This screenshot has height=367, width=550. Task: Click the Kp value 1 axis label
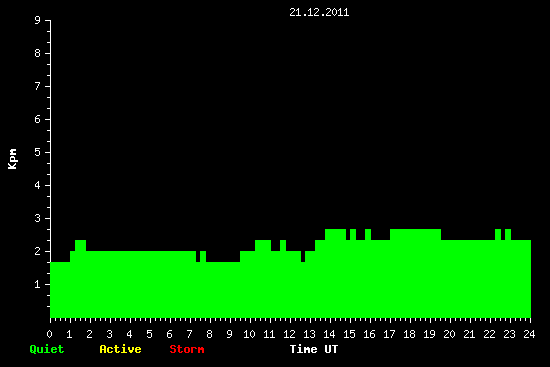(38, 284)
